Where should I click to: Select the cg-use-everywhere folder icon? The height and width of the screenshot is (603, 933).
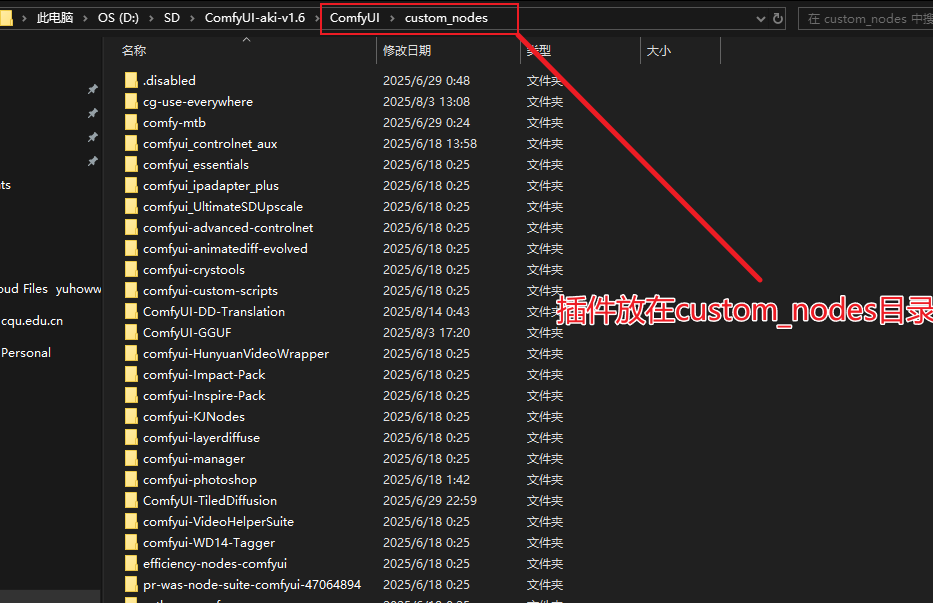click(132, 101)
